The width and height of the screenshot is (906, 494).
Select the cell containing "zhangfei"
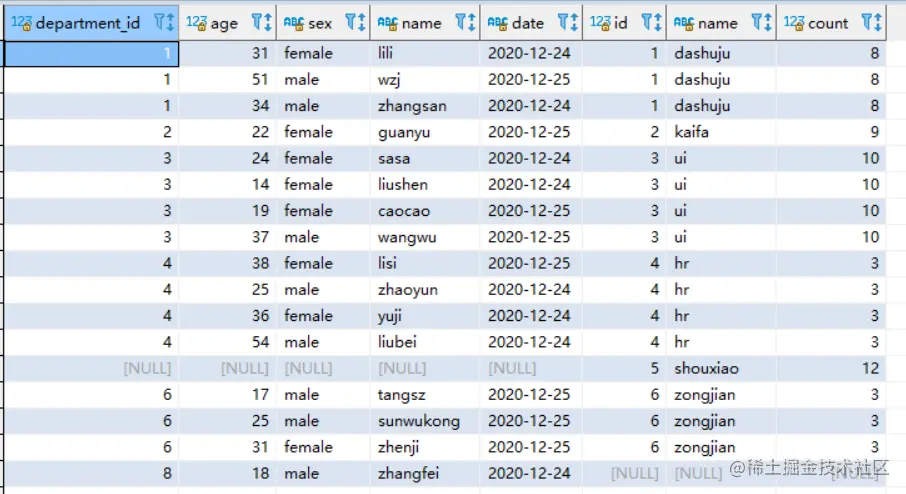pos(425,473)
